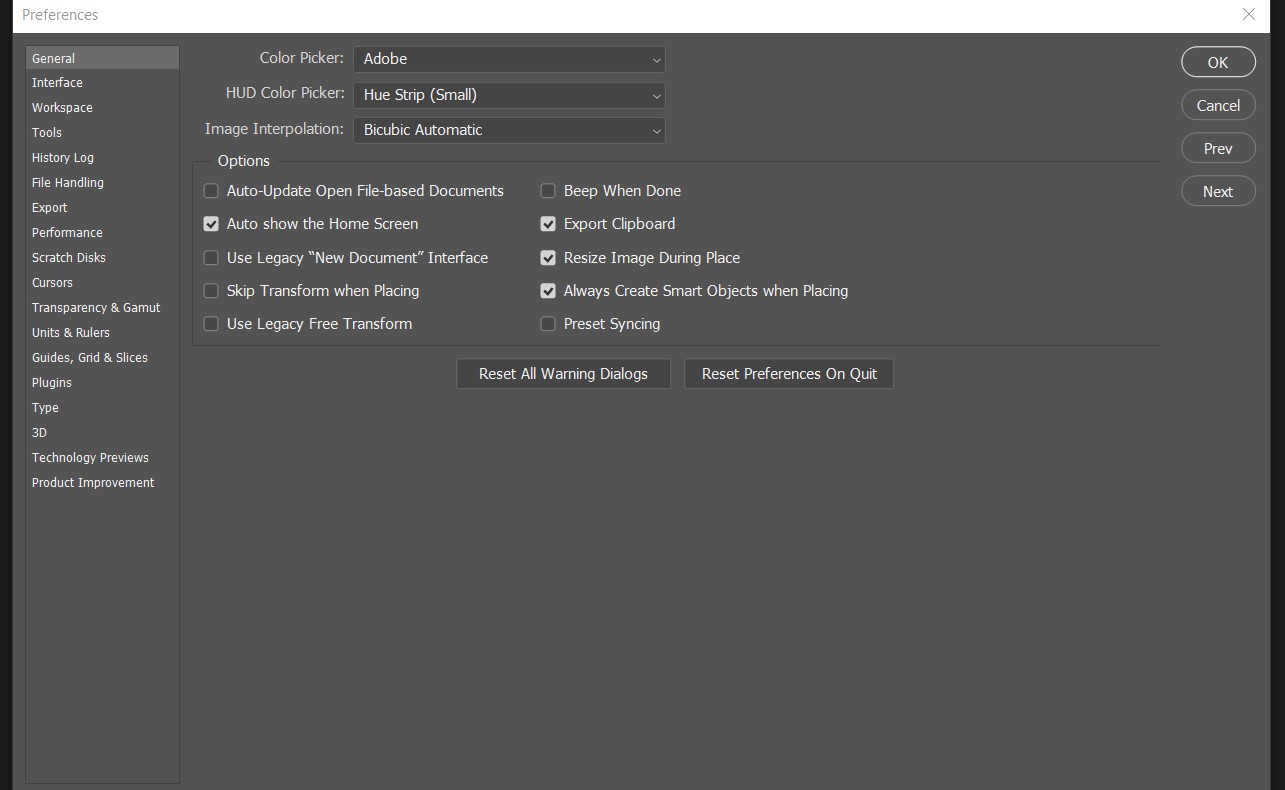Switch to the Interface preferences section
The image size is (1285, 790).
pos(57,82)
